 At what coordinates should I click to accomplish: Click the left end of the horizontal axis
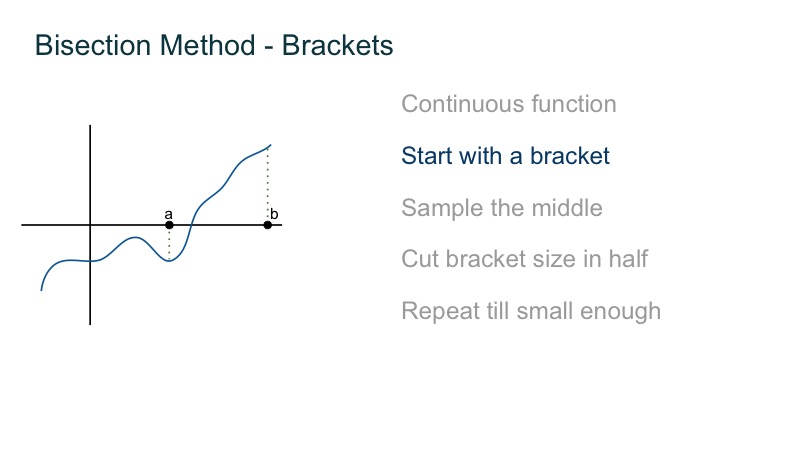(x=23, y=225)
